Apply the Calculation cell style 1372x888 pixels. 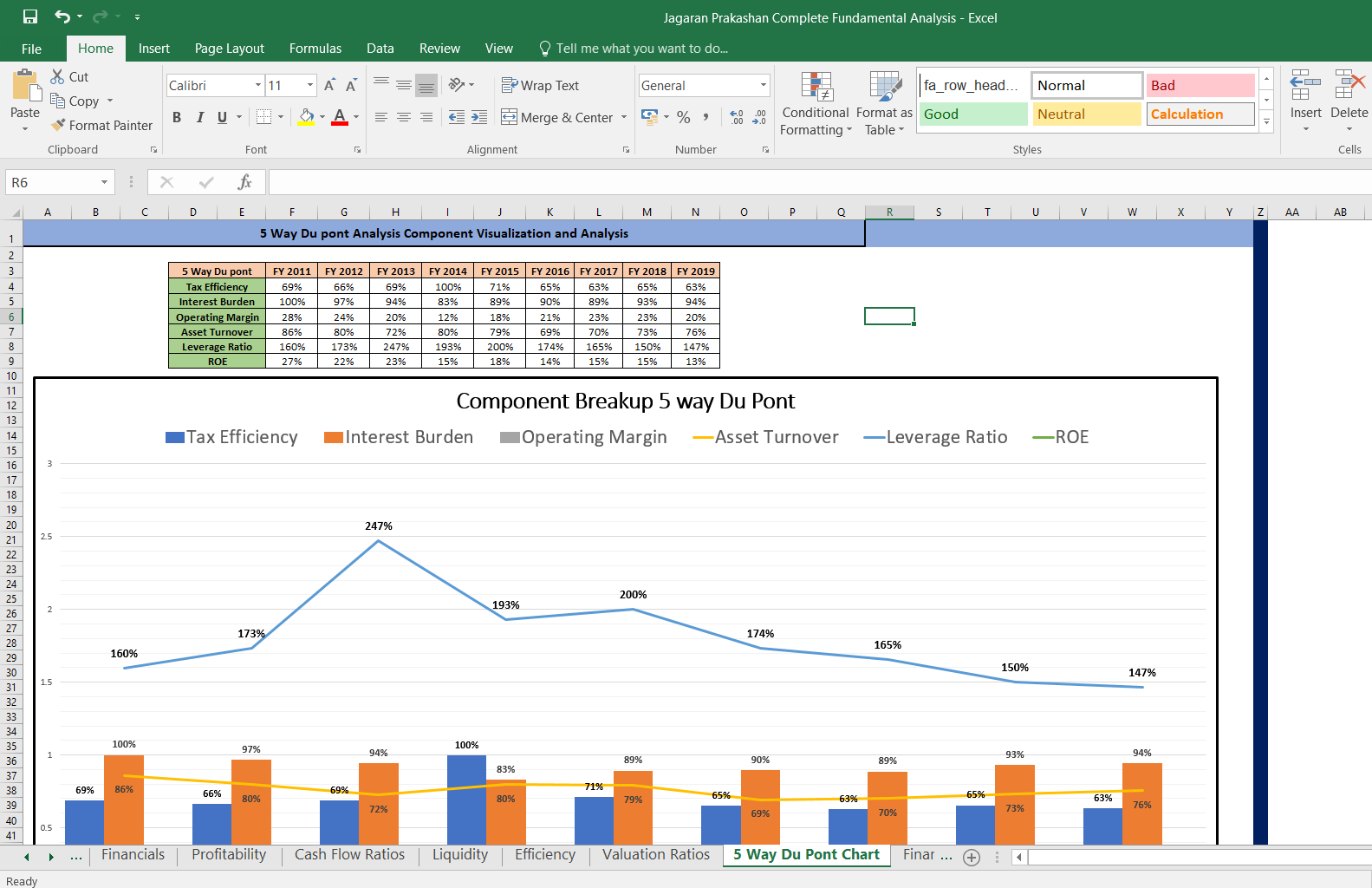point(1200,114)
